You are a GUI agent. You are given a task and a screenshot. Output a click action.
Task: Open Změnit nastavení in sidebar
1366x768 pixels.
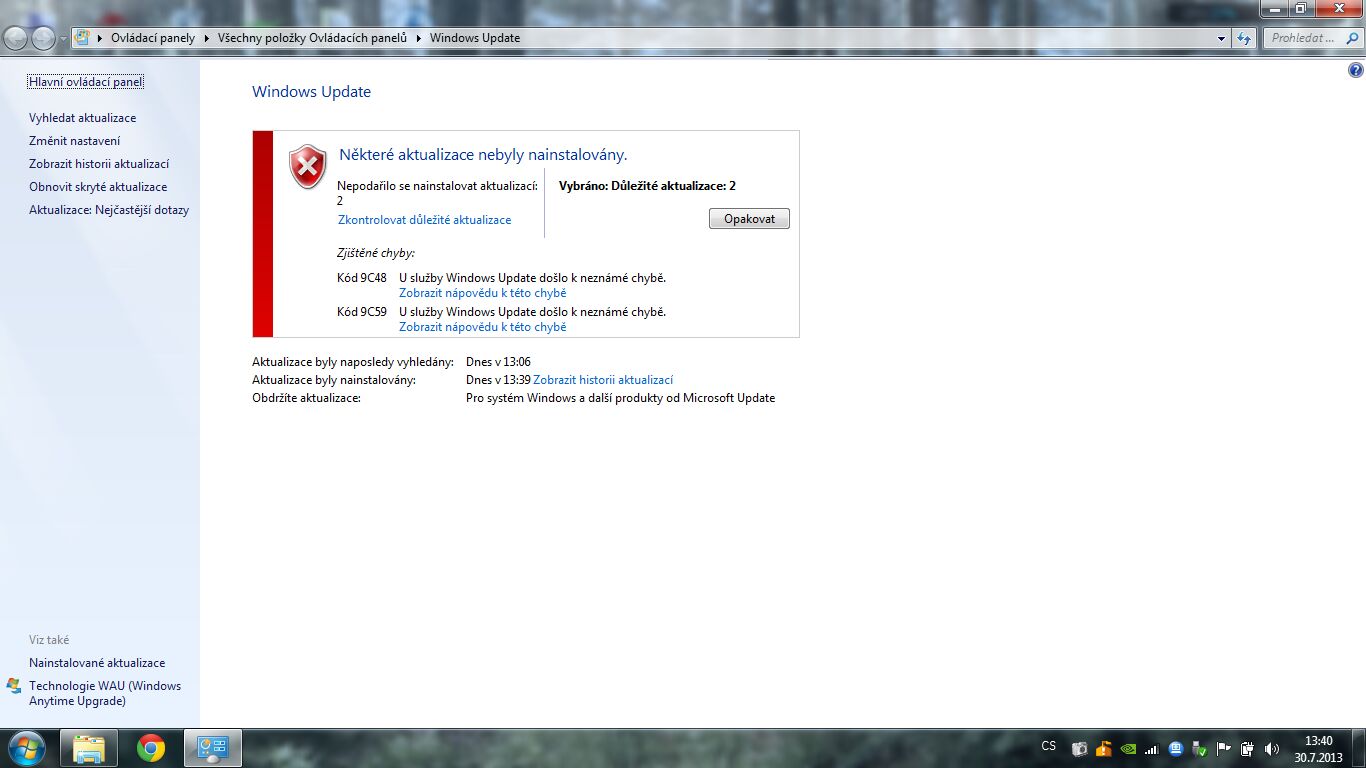[x=74, y=141]
